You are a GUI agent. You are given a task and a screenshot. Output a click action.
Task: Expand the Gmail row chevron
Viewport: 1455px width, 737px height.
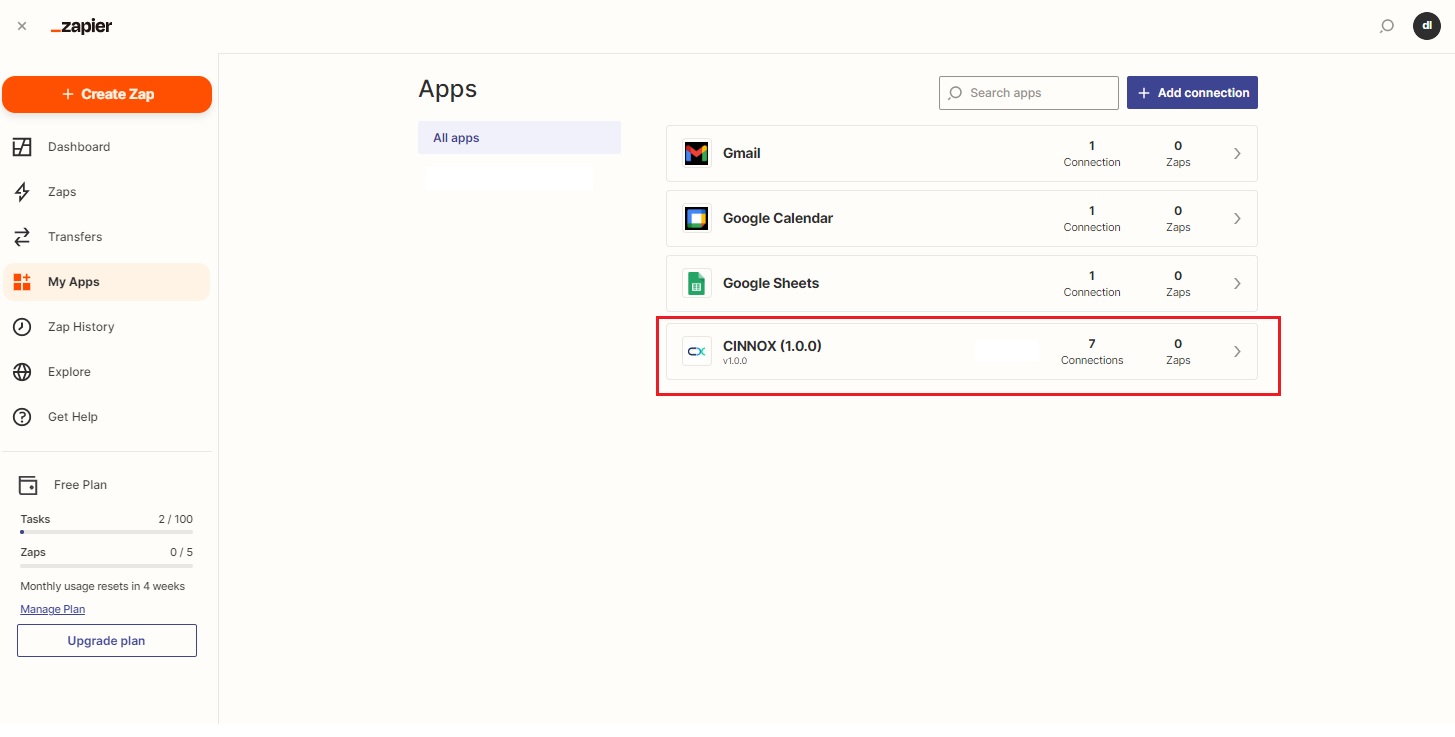pos(1237,153)
